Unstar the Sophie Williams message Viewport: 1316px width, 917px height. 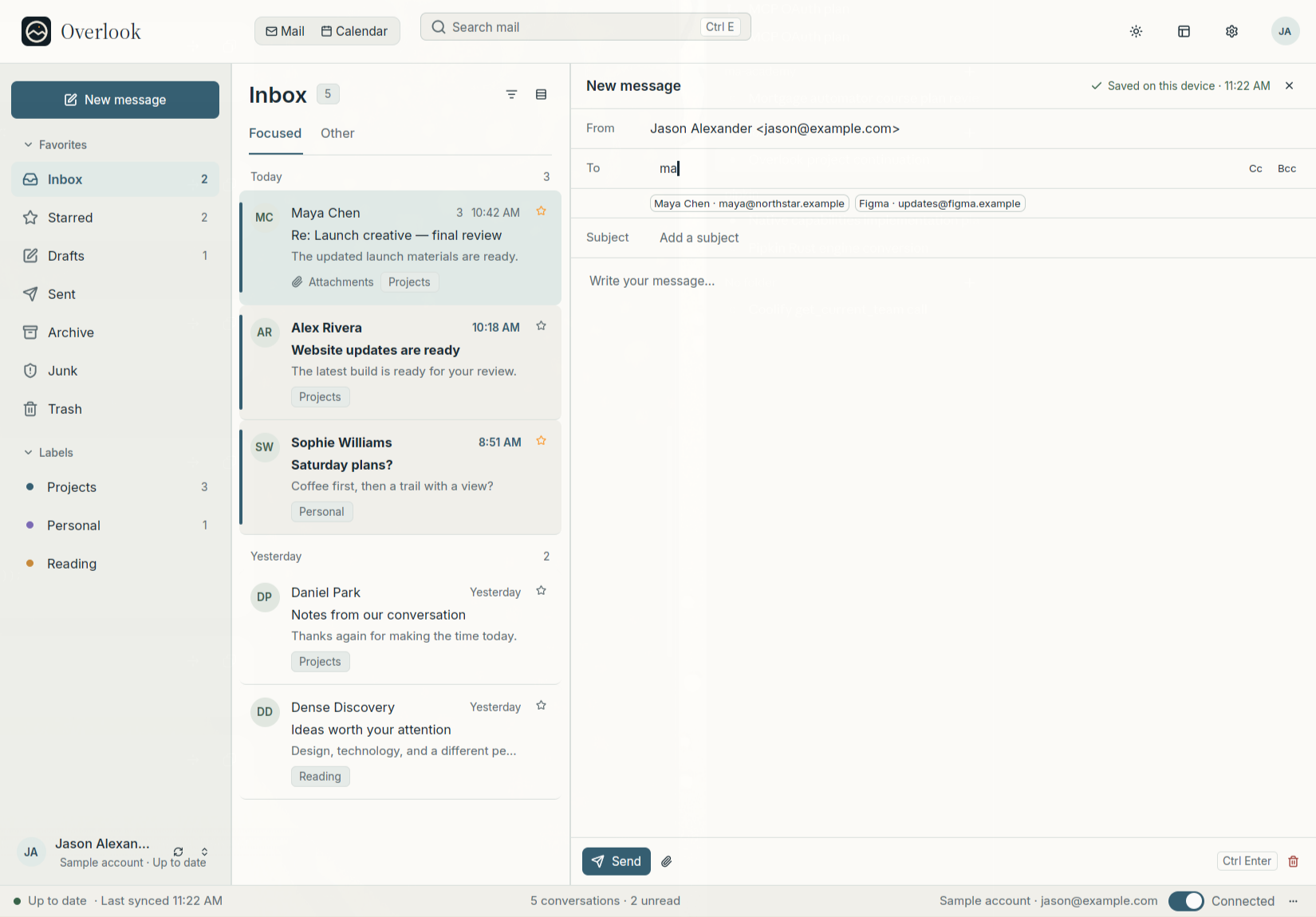[x=541, y=441]
